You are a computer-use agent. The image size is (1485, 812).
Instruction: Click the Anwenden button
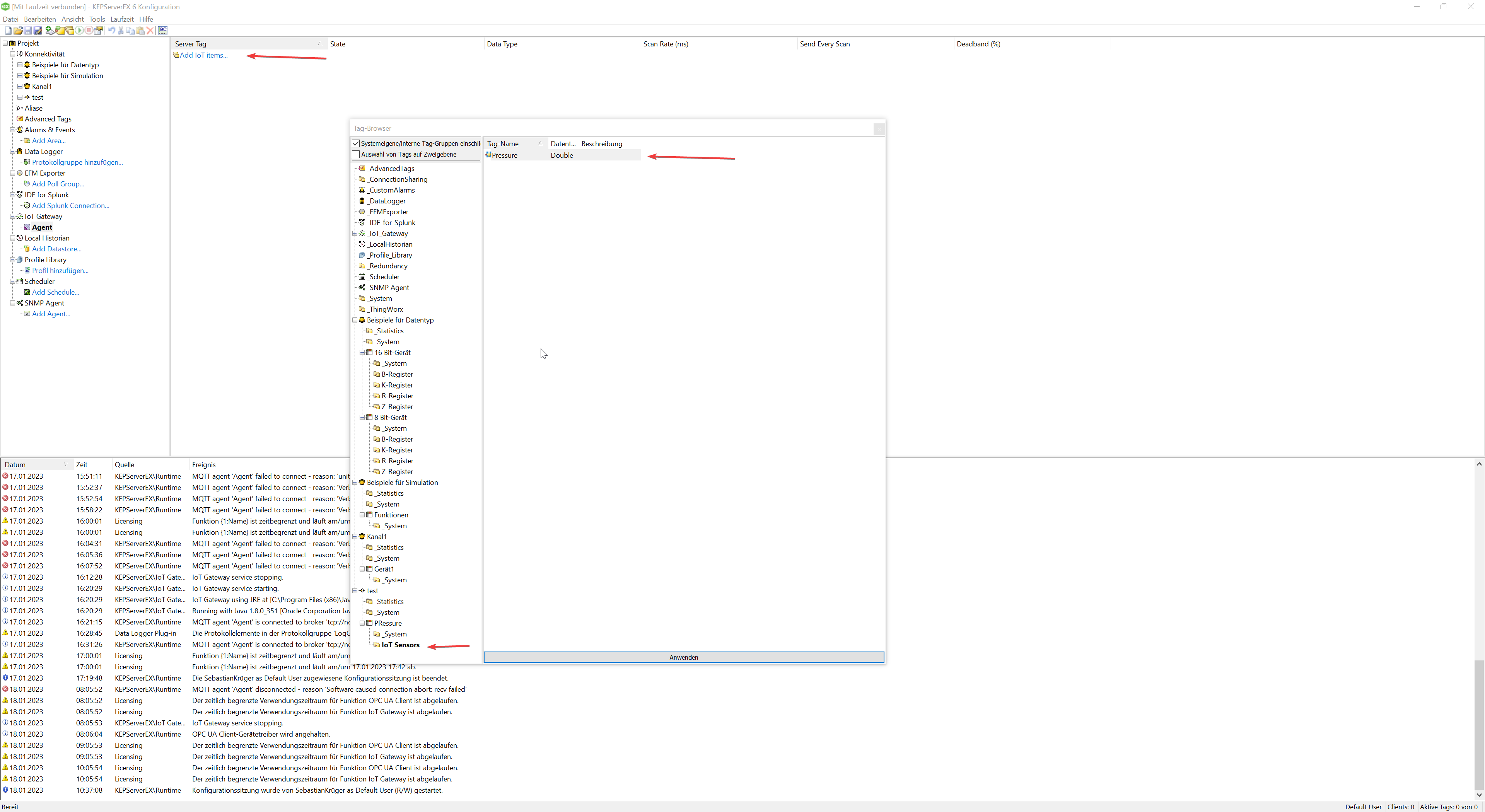[x=683, y=657]
